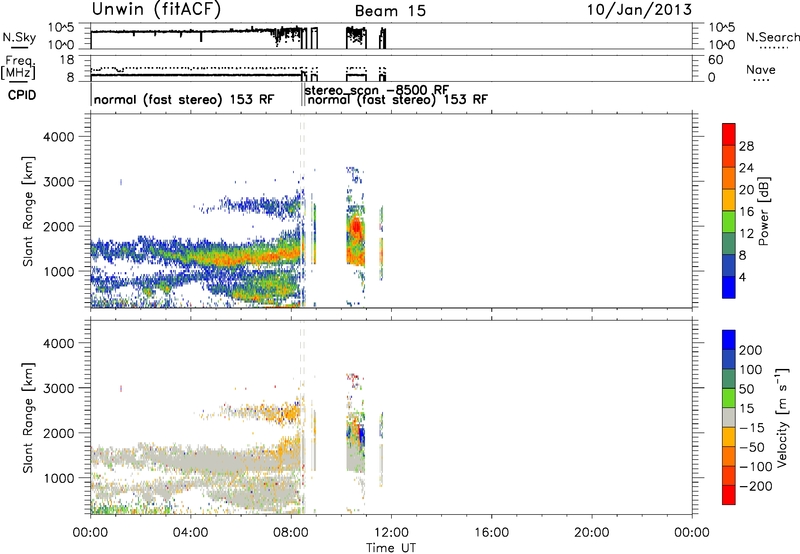Click 'Slant Range [km]' label of velocity panel
Viewport: 800px width, 554px height.
pos(28,418)
